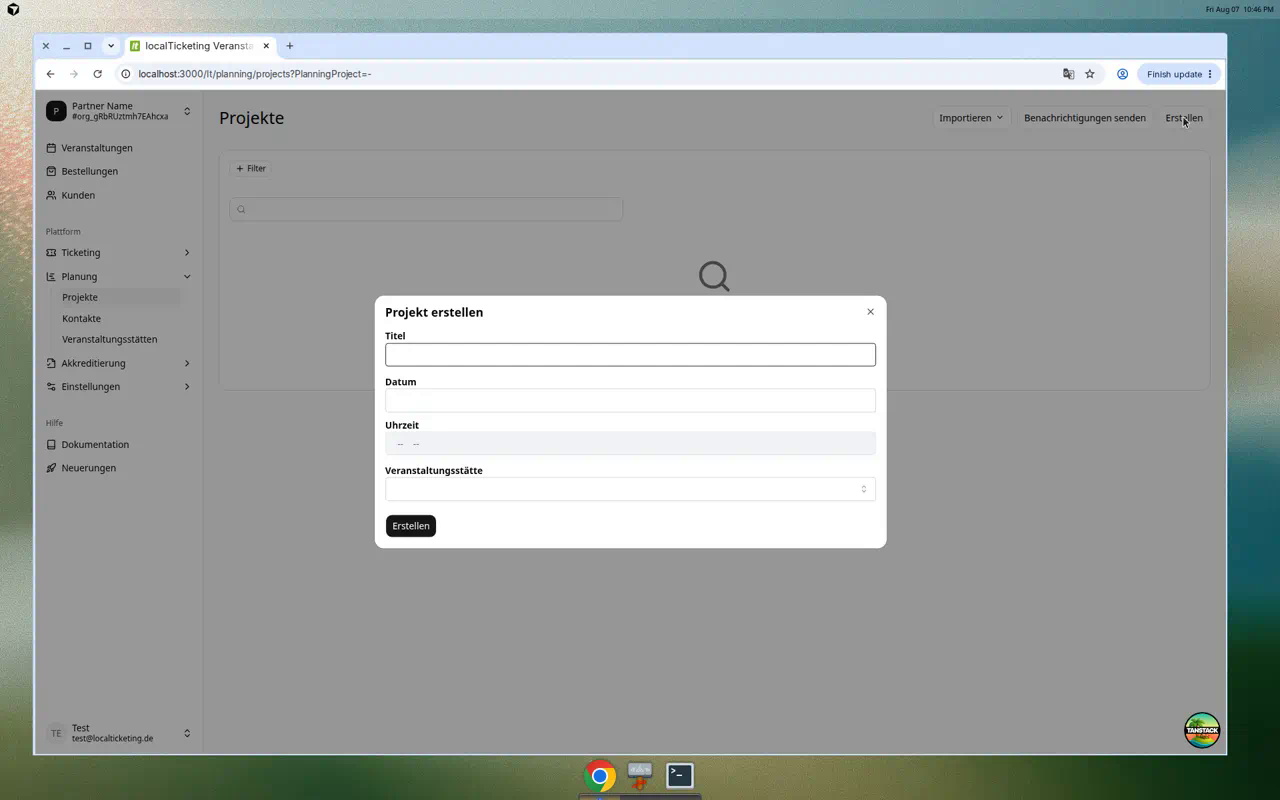The width and height of the screenshot is (1280, 800).
Task: Bookmark this page with the star icon
Action: point(1090,74)
